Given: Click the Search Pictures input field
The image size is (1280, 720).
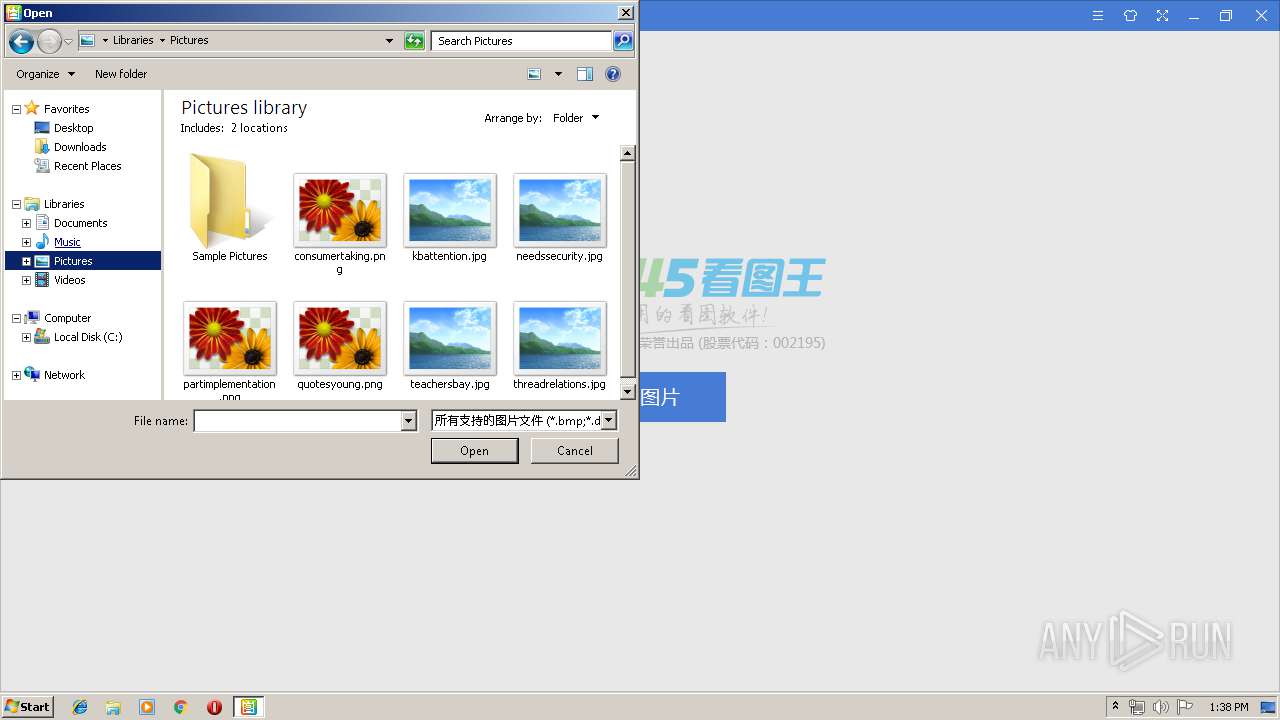Looking at the screenshot, I should [522, 41].
